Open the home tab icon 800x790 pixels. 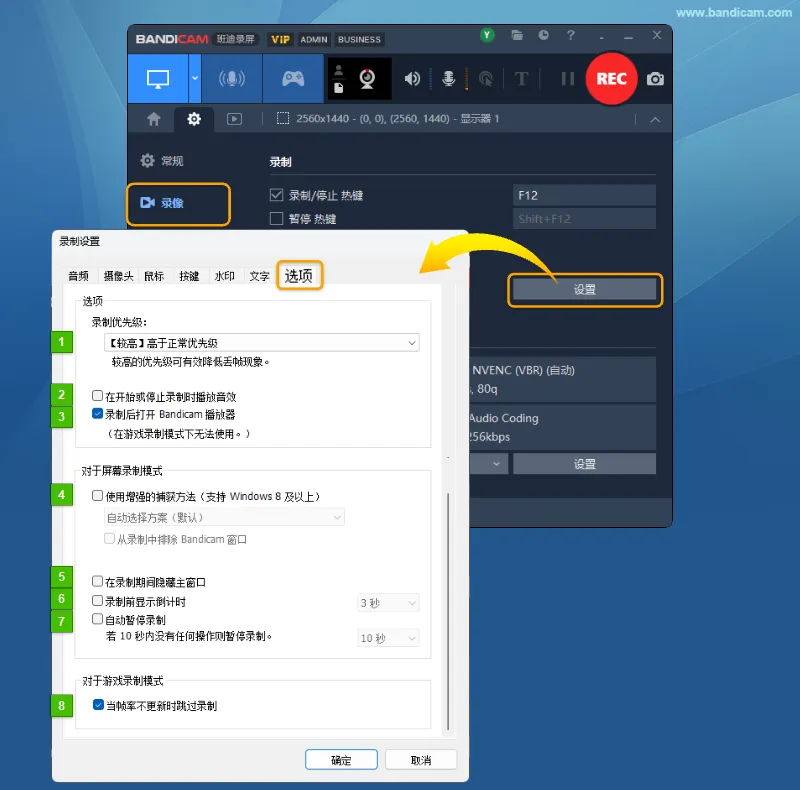[154, 119]
